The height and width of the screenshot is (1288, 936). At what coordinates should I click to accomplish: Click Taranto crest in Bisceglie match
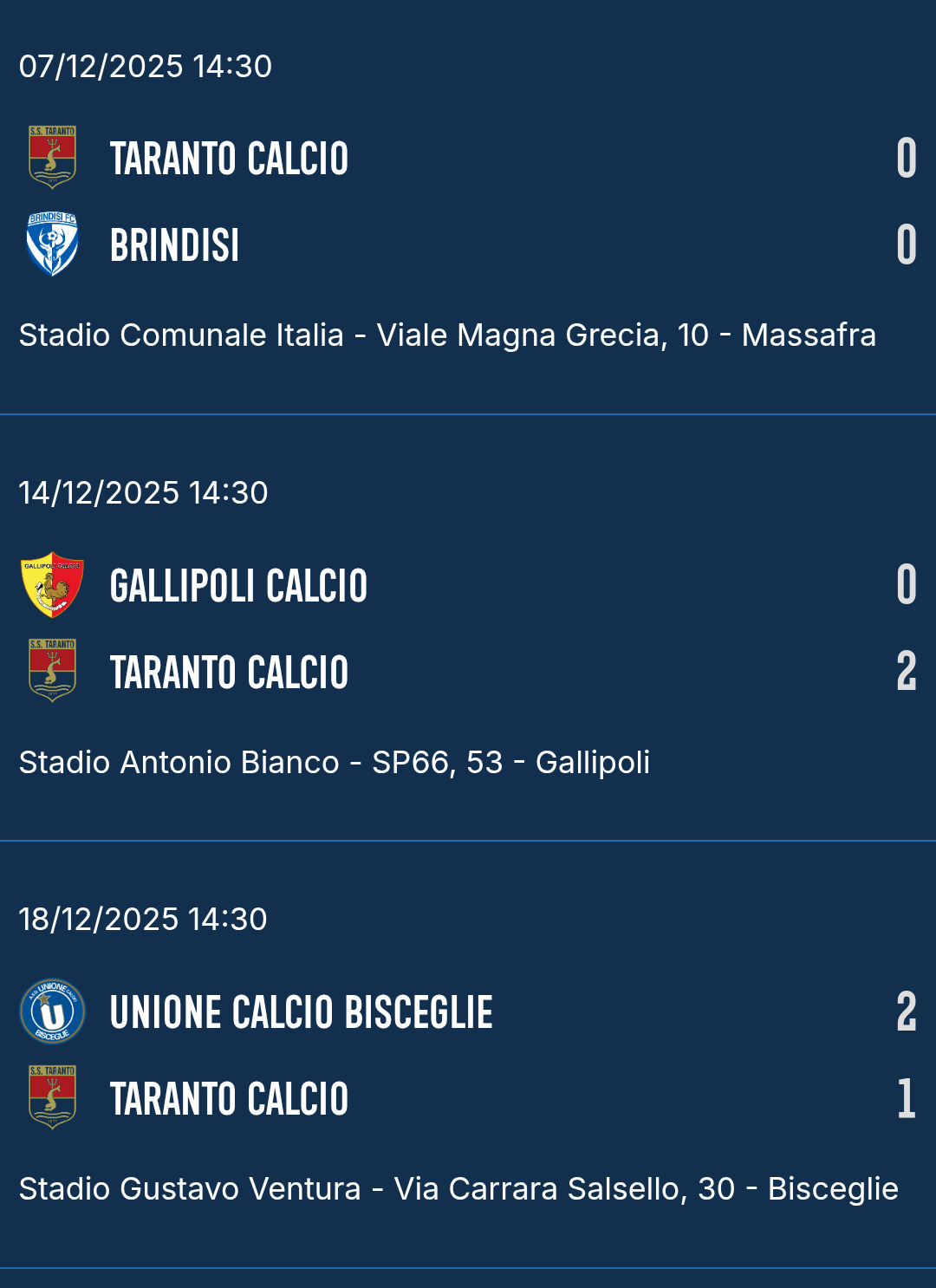coord(52,1097)
